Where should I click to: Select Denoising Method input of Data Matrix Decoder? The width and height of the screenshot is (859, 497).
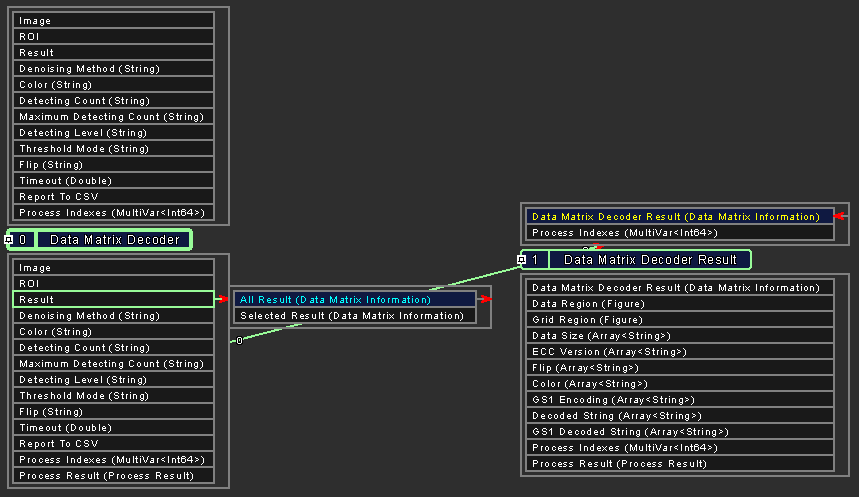[x=113, y=68]
